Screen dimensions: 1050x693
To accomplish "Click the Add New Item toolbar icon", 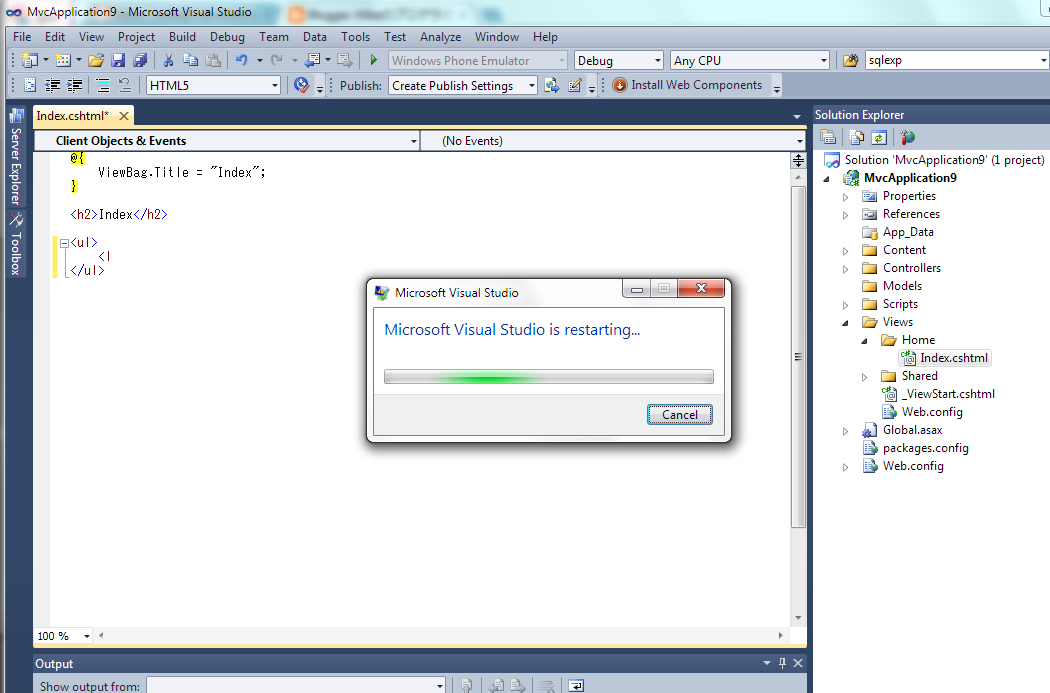I will click(x=63, y=60).
